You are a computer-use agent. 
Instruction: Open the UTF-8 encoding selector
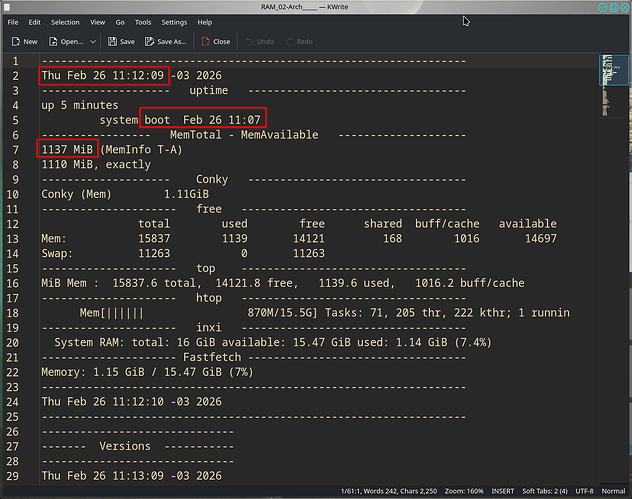pyautogui.click(x=588, y=490)
